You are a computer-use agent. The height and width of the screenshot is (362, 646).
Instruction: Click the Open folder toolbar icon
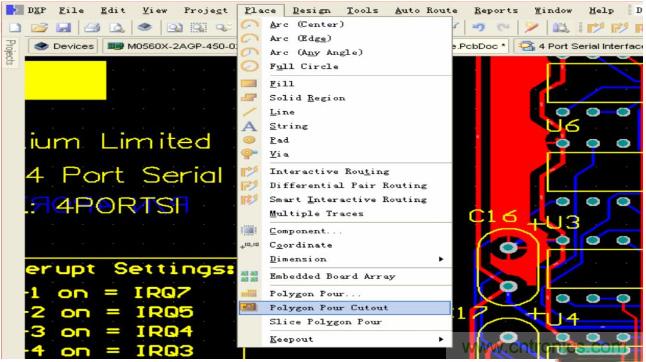[x=39, y=28]
